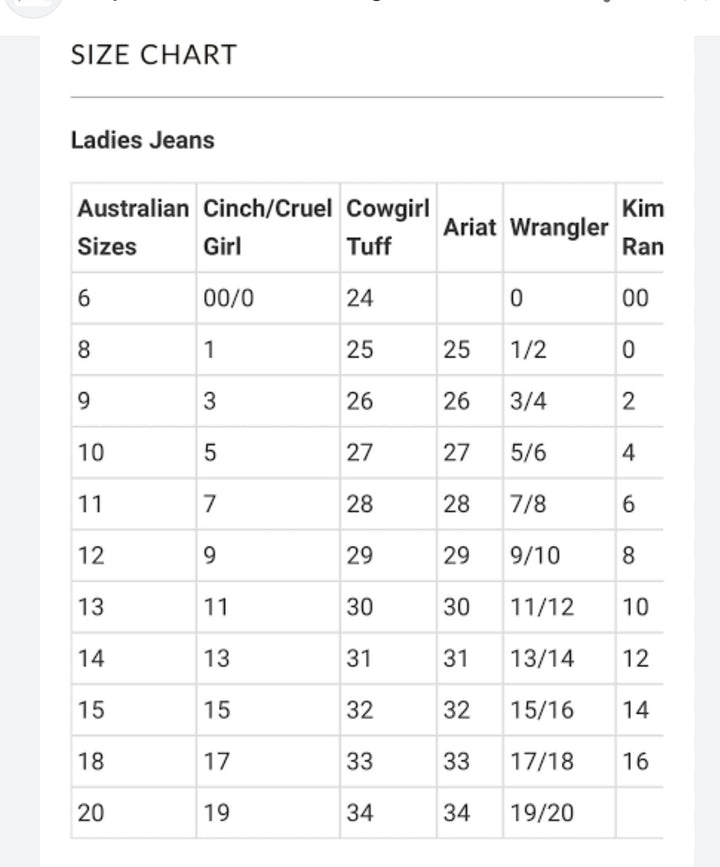Select Wrangler size 19/20 cell
Image resolution: width=720 pixels, height=867 pixels.
[542, 813]
